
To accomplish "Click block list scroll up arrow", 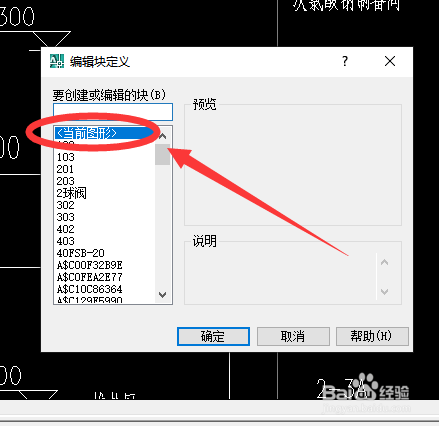I will point(163,136).
